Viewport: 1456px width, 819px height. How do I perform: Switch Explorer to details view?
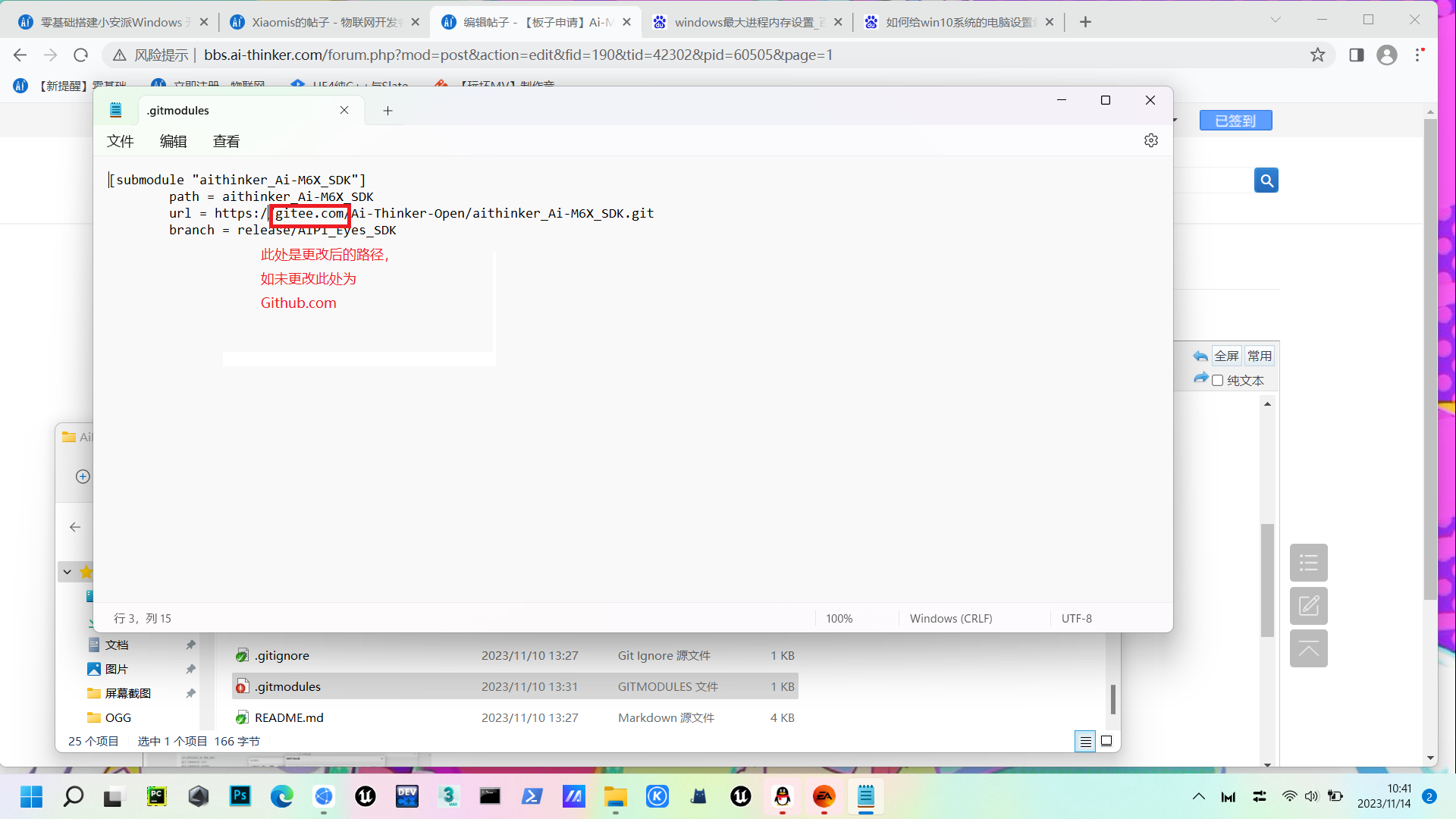1085,742
